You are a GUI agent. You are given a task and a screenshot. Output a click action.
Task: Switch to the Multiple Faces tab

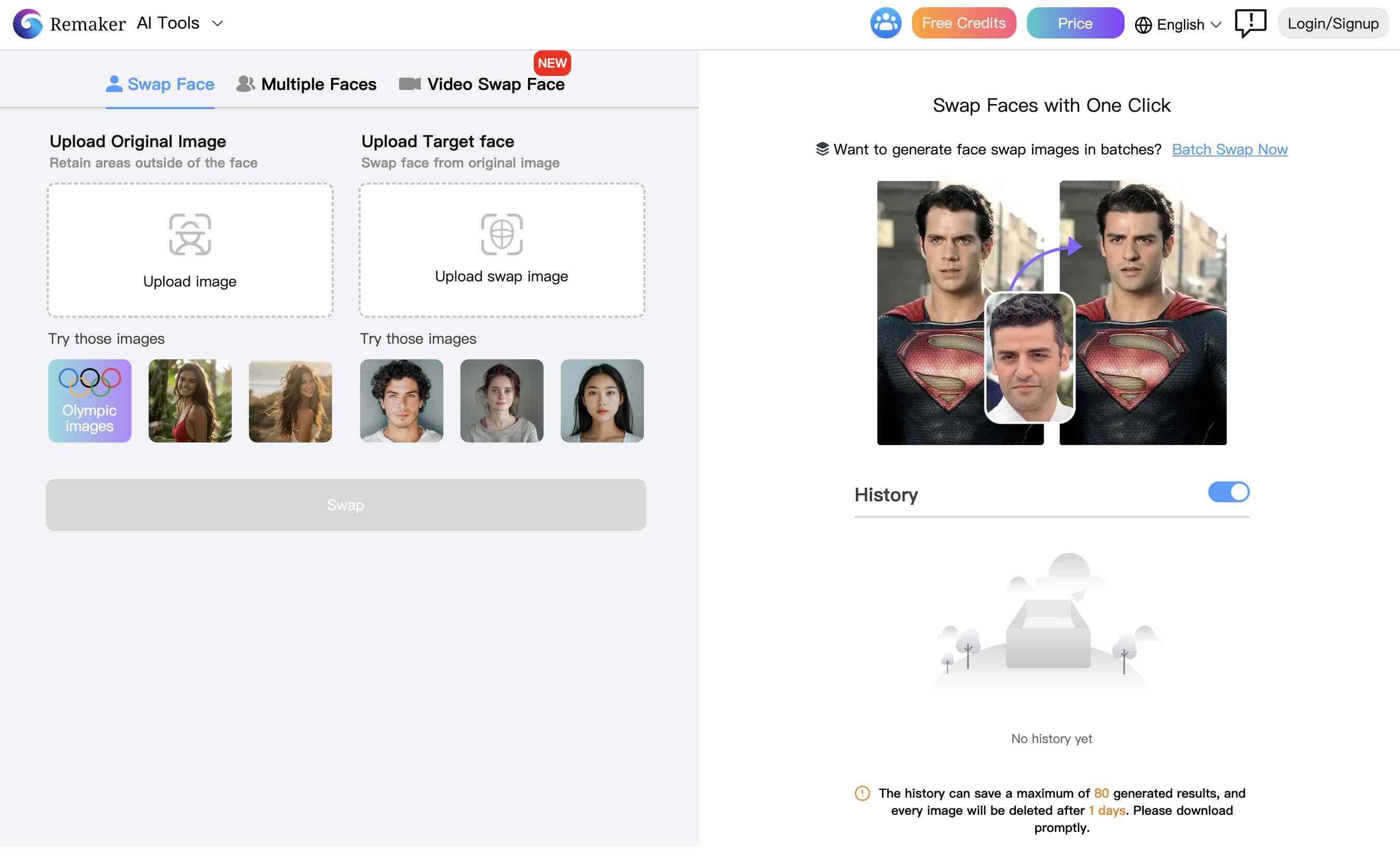point(306,84)
